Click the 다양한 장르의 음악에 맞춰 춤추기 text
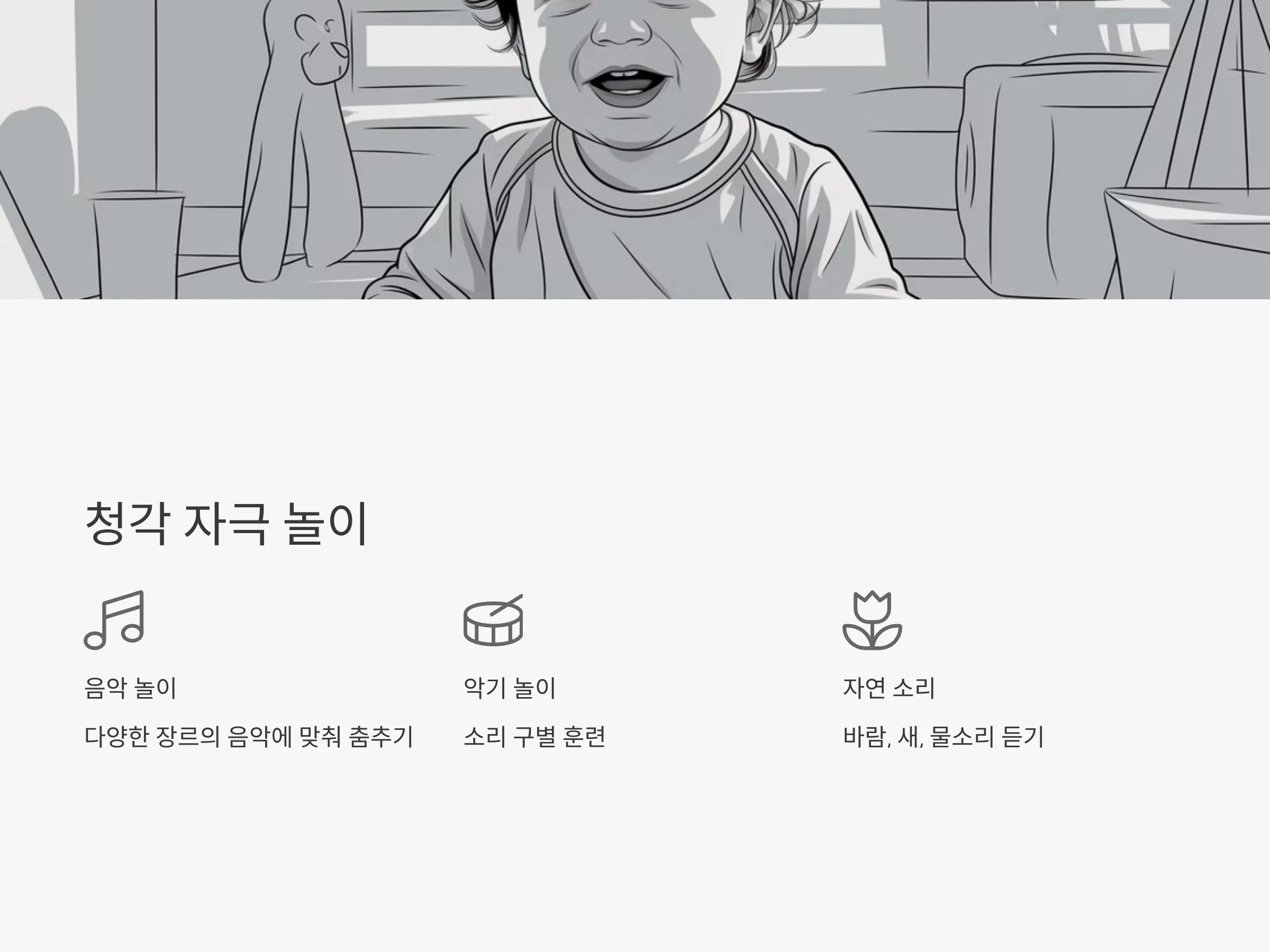 (249, 737)
